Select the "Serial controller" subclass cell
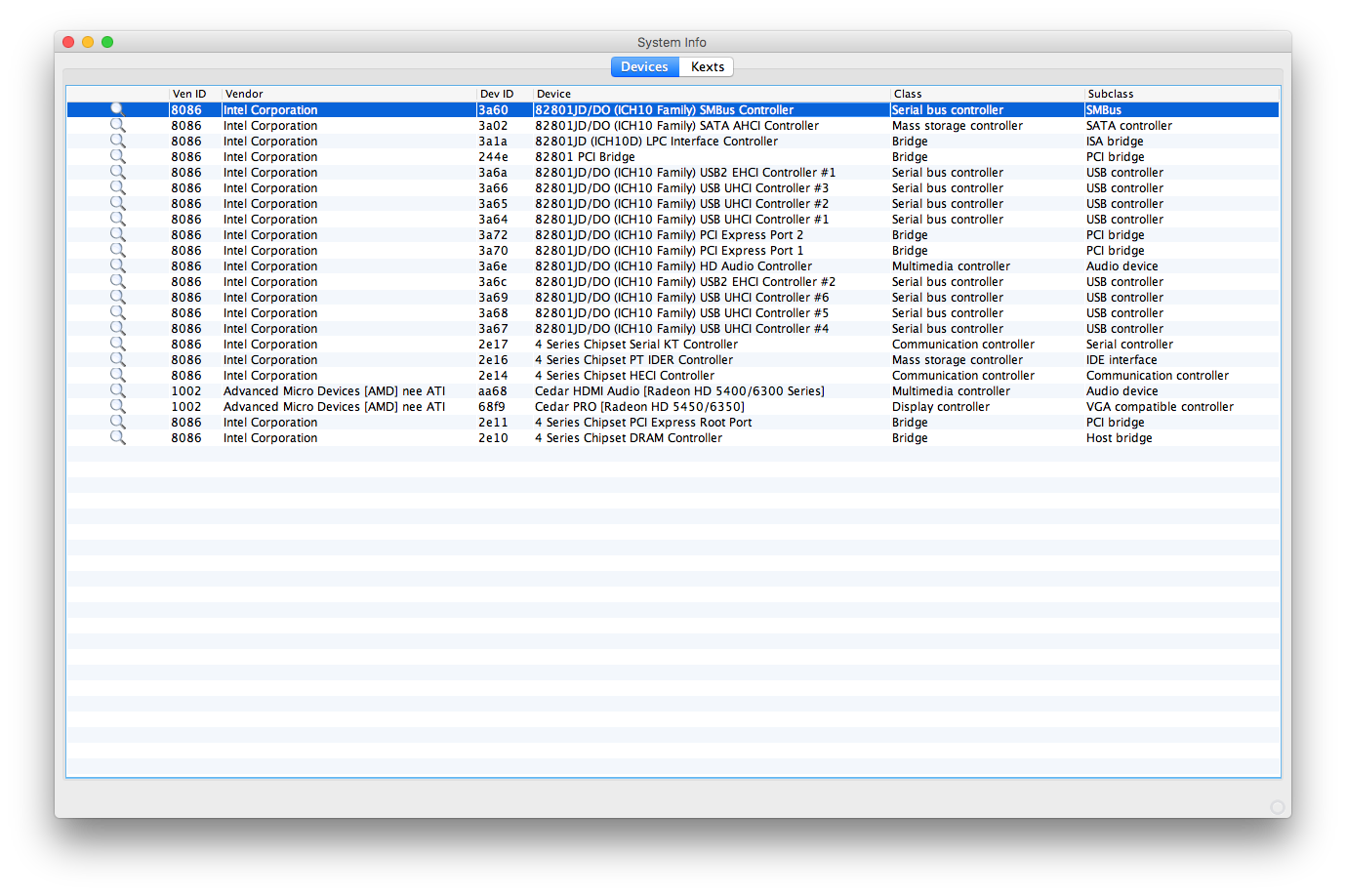1346x896 pixels. point(1129,345)
